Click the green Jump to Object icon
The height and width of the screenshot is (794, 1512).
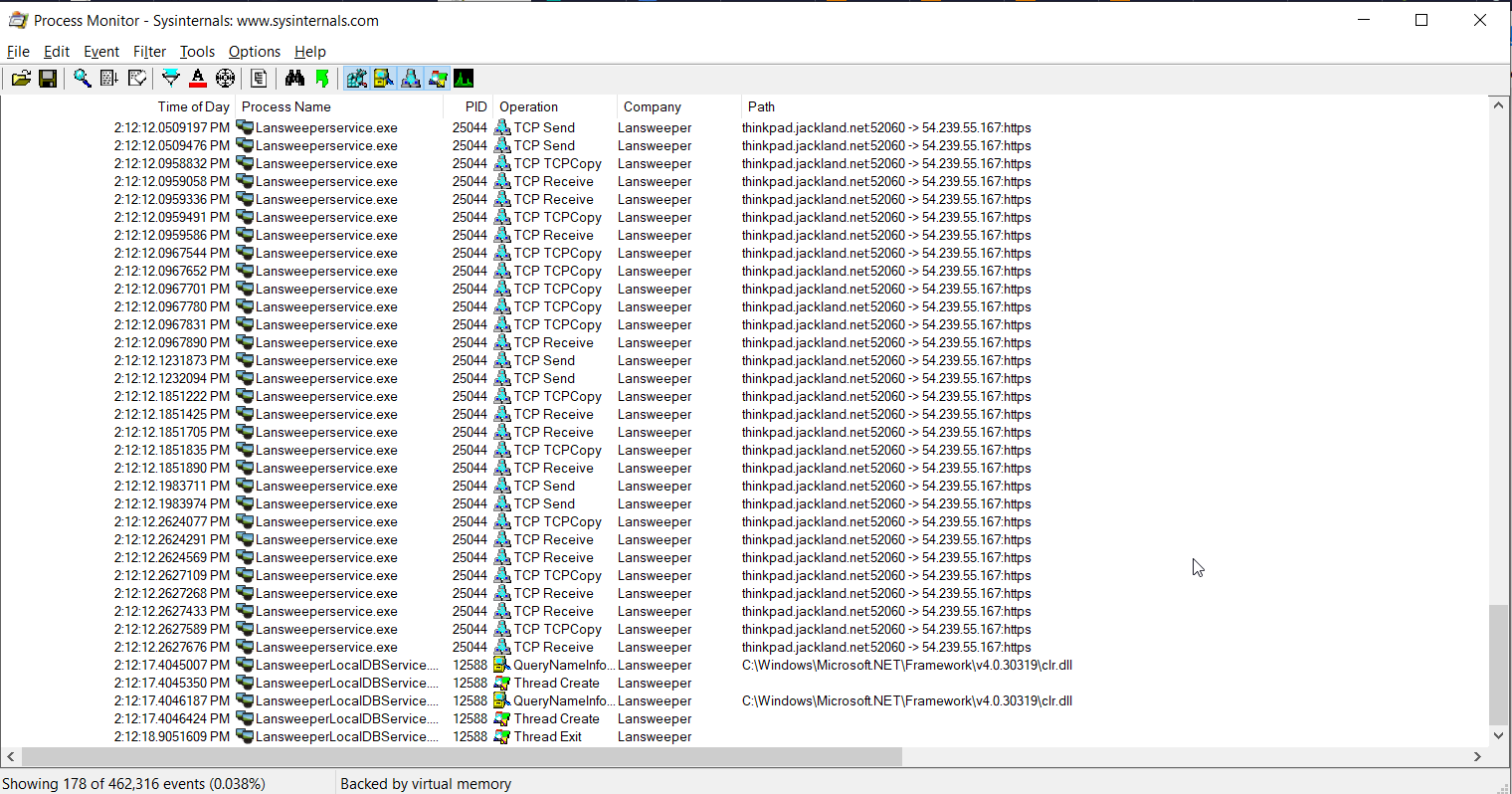pyautogui.click(x=321, y=79)
